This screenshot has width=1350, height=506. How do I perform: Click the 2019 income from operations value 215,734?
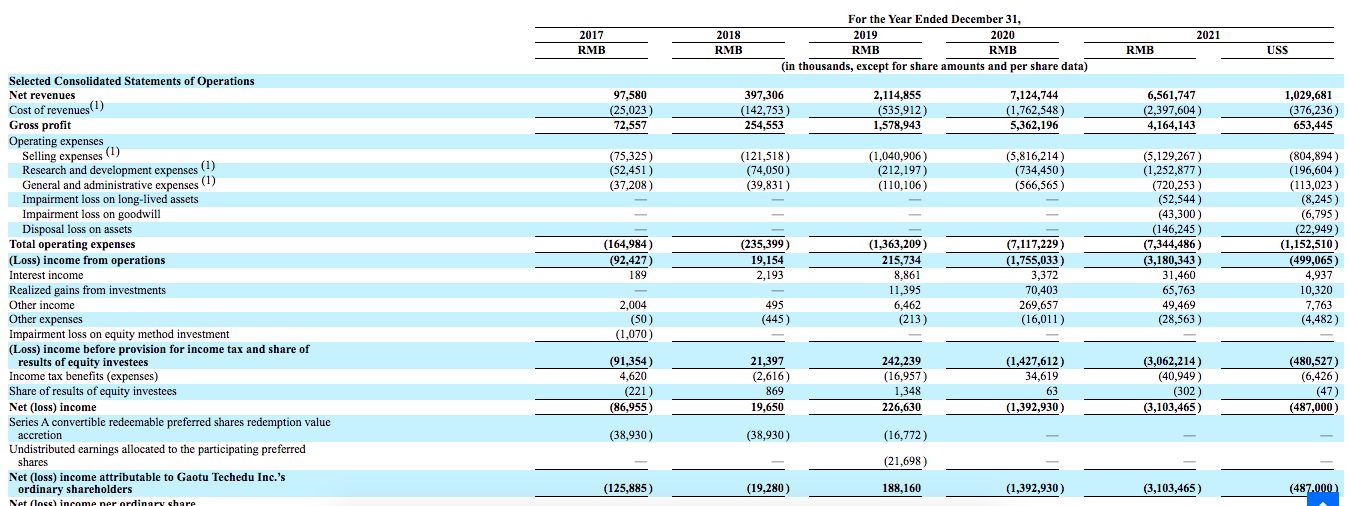[898, 260]
